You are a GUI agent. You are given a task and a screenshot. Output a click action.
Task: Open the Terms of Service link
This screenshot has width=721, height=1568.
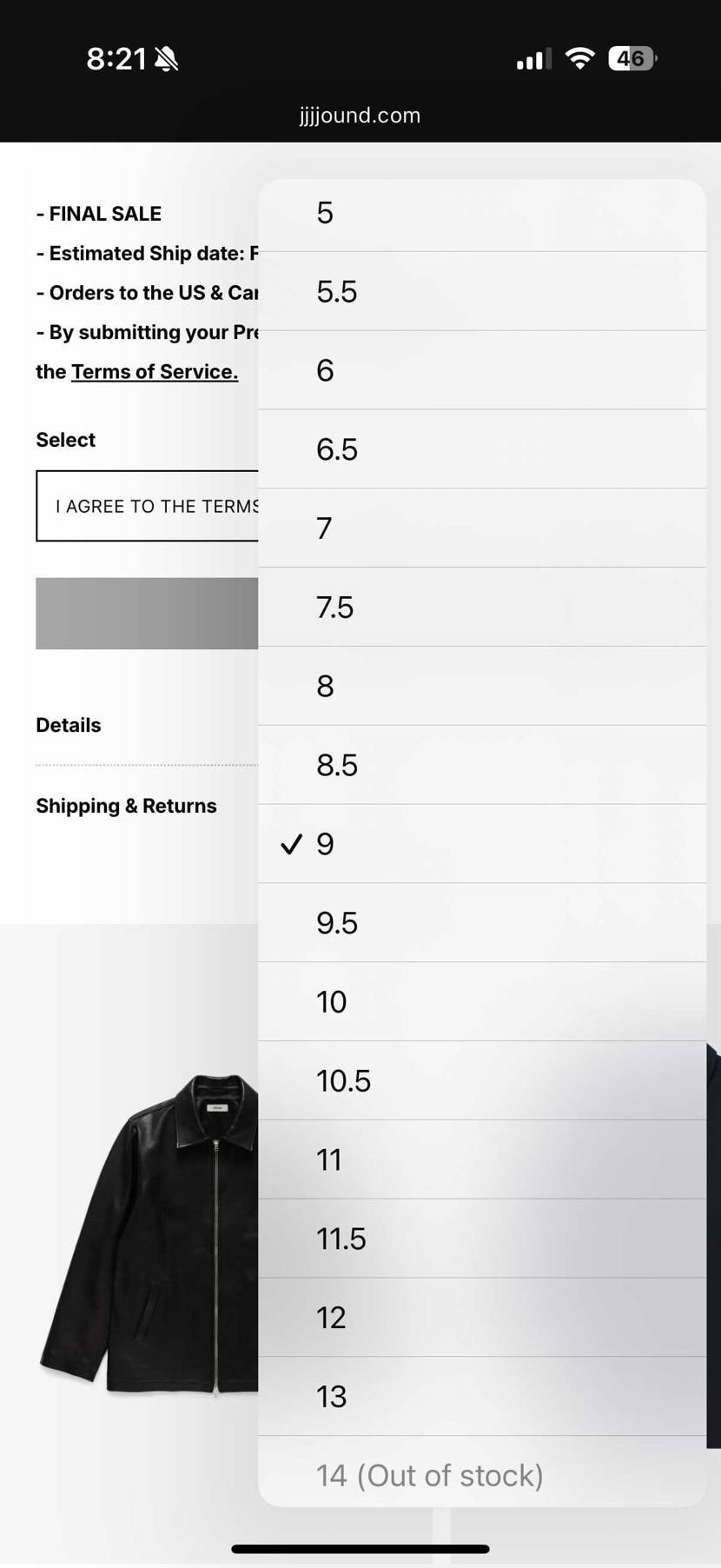click(155, 372)
